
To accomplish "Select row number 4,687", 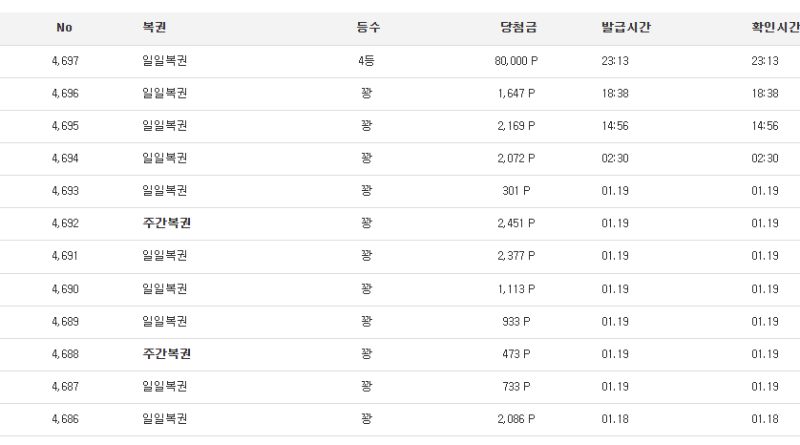I will pos(64,387).
